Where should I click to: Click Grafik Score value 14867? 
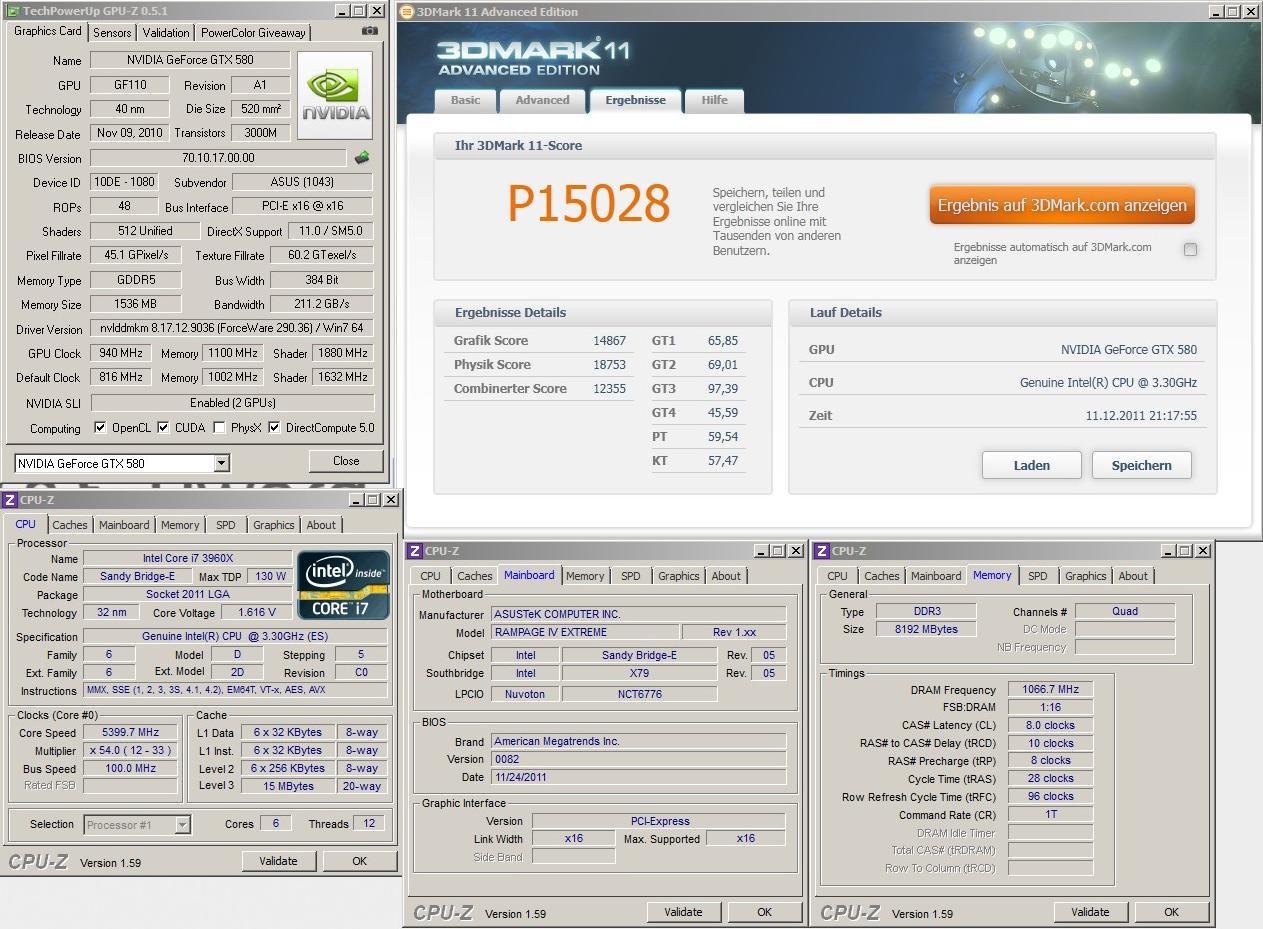(609, 341)
